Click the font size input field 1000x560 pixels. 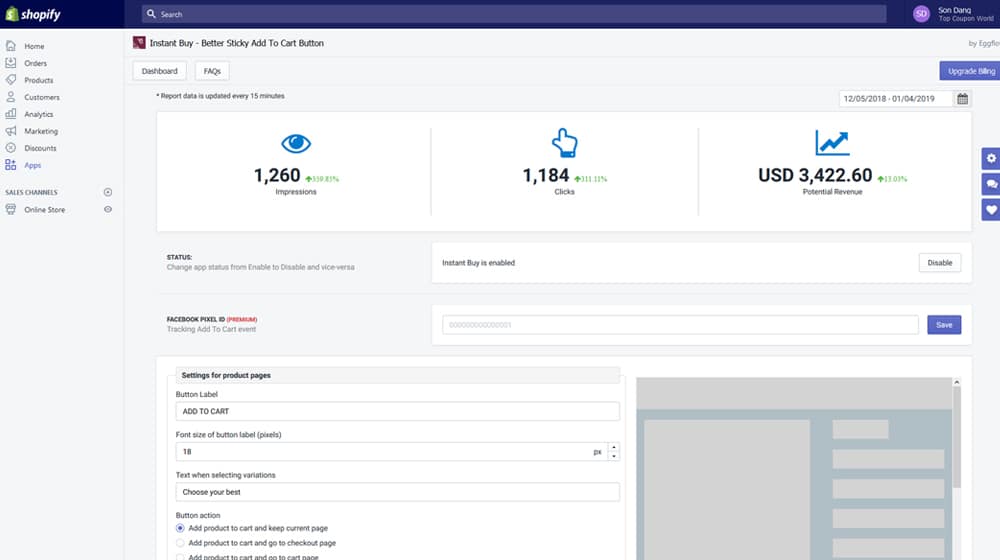(391, 452)
